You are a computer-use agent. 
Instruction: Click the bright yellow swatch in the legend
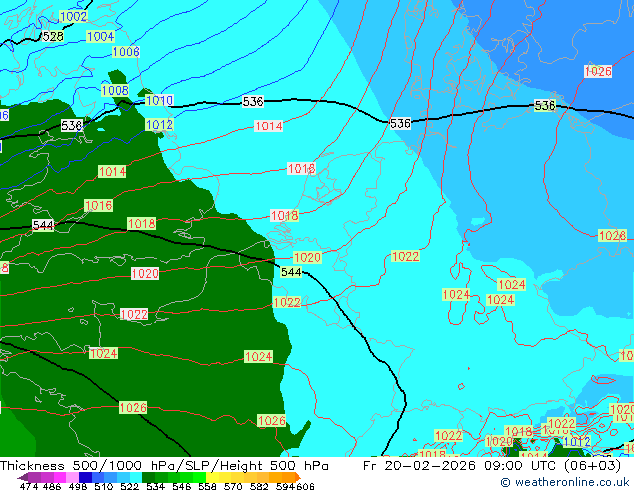[212, 477]
